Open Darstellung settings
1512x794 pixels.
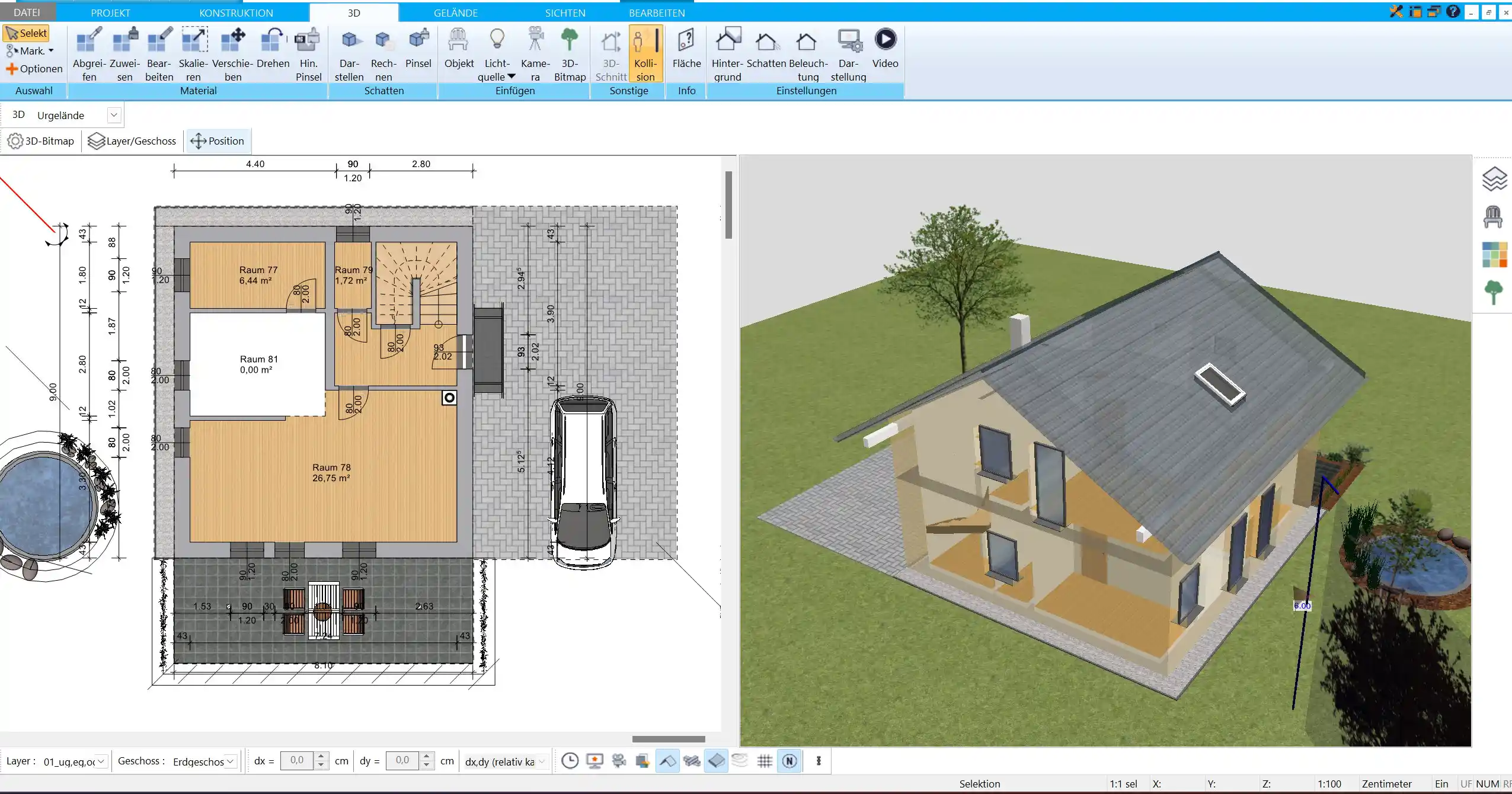[848, 55]
